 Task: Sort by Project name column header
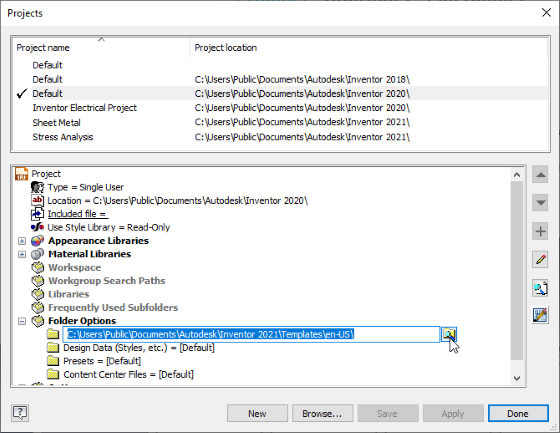101,48
